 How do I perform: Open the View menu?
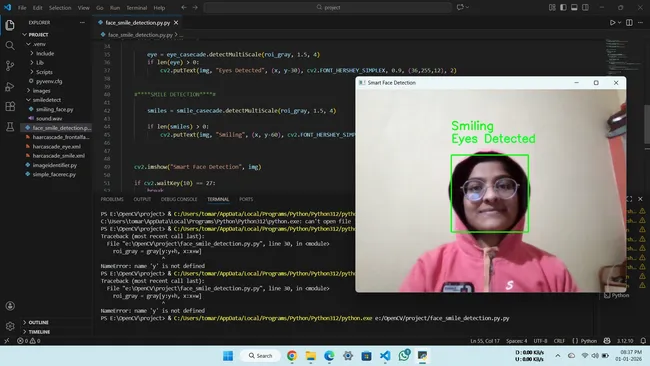(x=83, y=7)
